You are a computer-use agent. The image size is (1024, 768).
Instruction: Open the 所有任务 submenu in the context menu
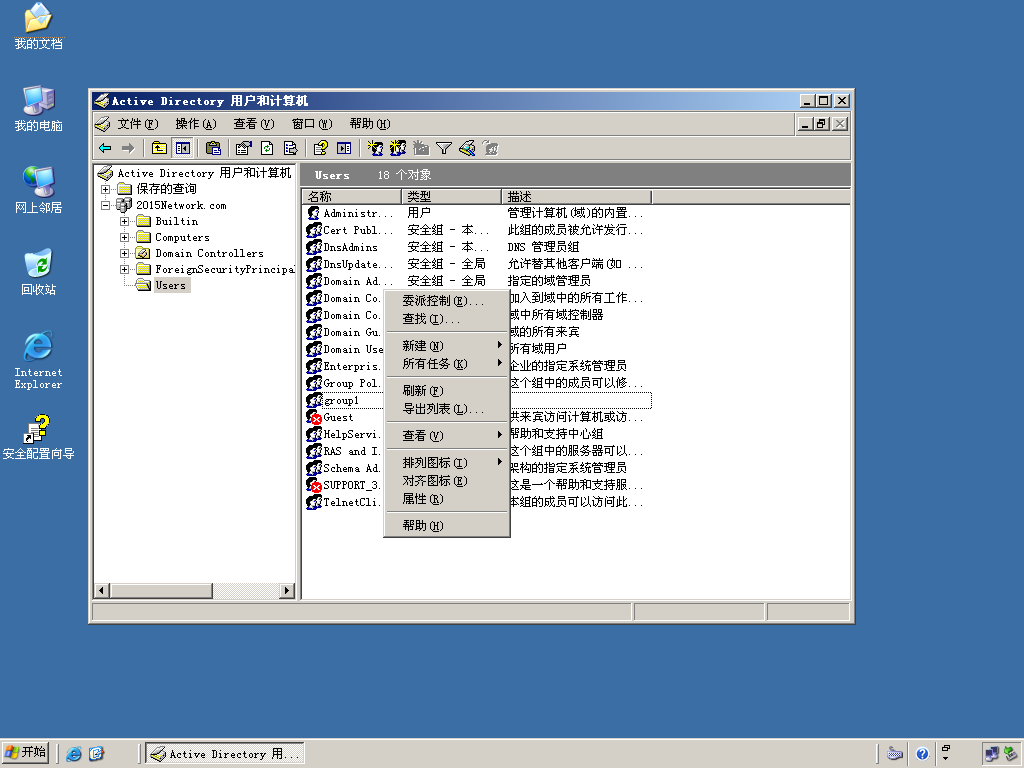point(447,364)
